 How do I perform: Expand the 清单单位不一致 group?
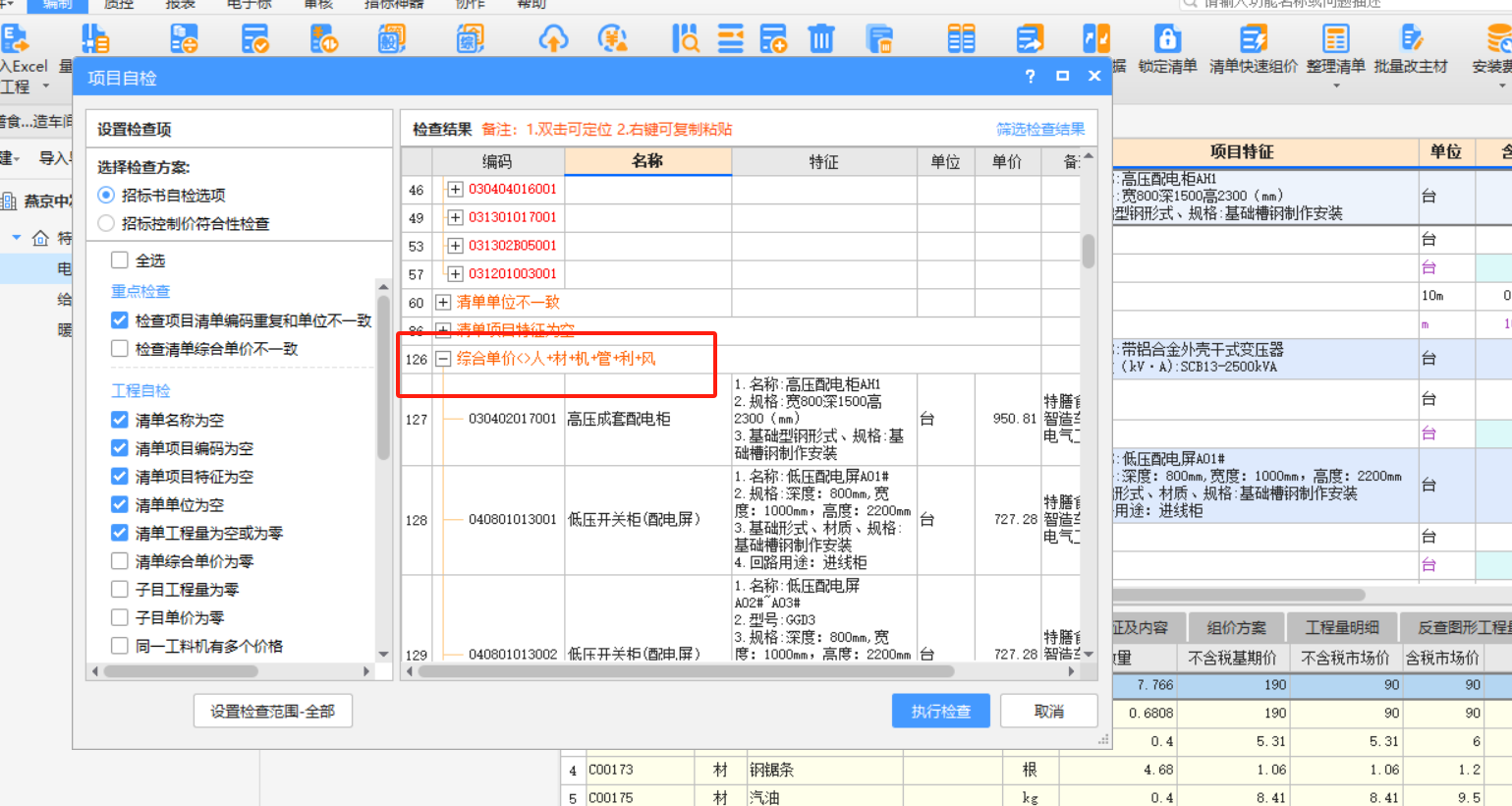[x=443, y=302]
